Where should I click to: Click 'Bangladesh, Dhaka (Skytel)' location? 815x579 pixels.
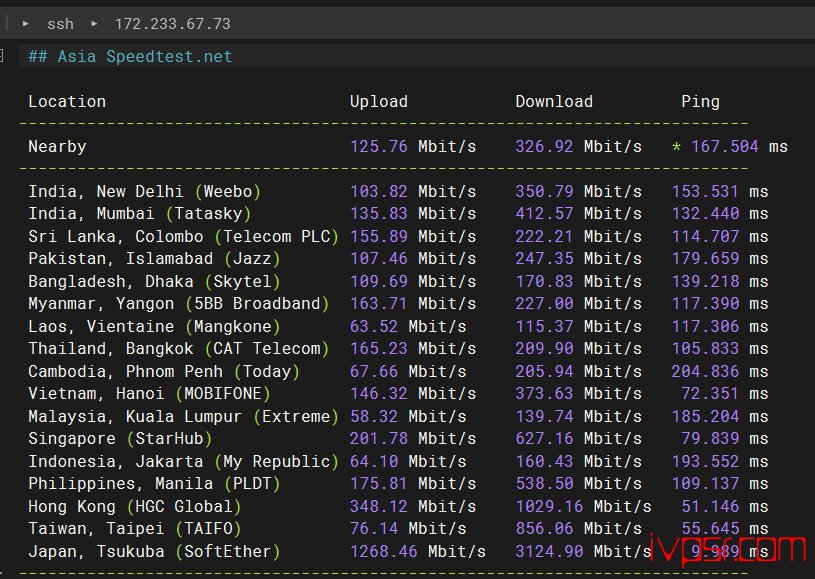click(154, 282)
